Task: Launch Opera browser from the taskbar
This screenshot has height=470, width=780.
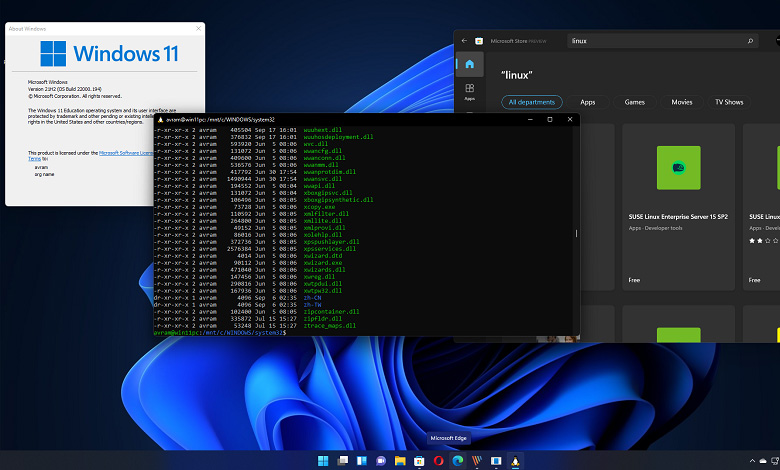Action: coord(438,460)
